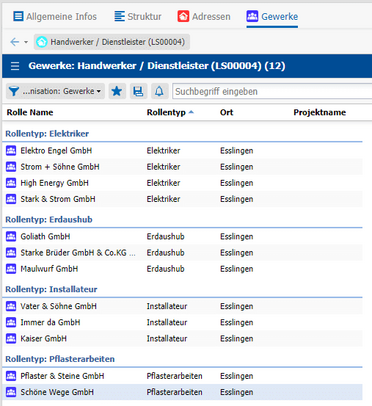Click Erdaushub cell in Maulwurf GmbH row
The width and height of the screenshot is (372, 406).
click(x=166, y=269)
